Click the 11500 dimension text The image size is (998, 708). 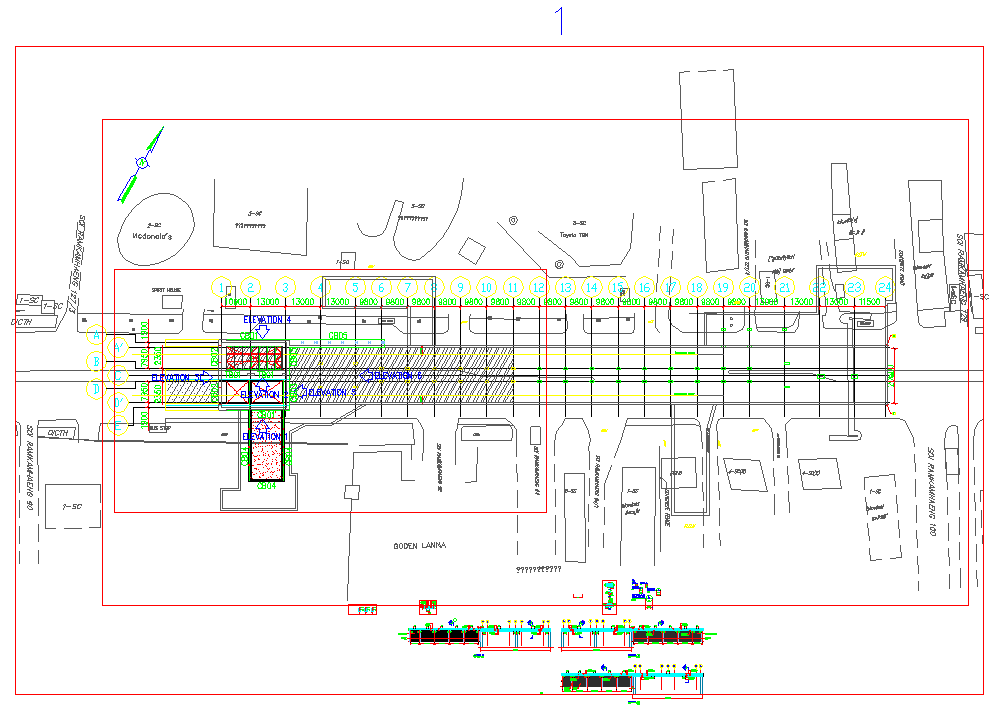(x=868, y=301)
